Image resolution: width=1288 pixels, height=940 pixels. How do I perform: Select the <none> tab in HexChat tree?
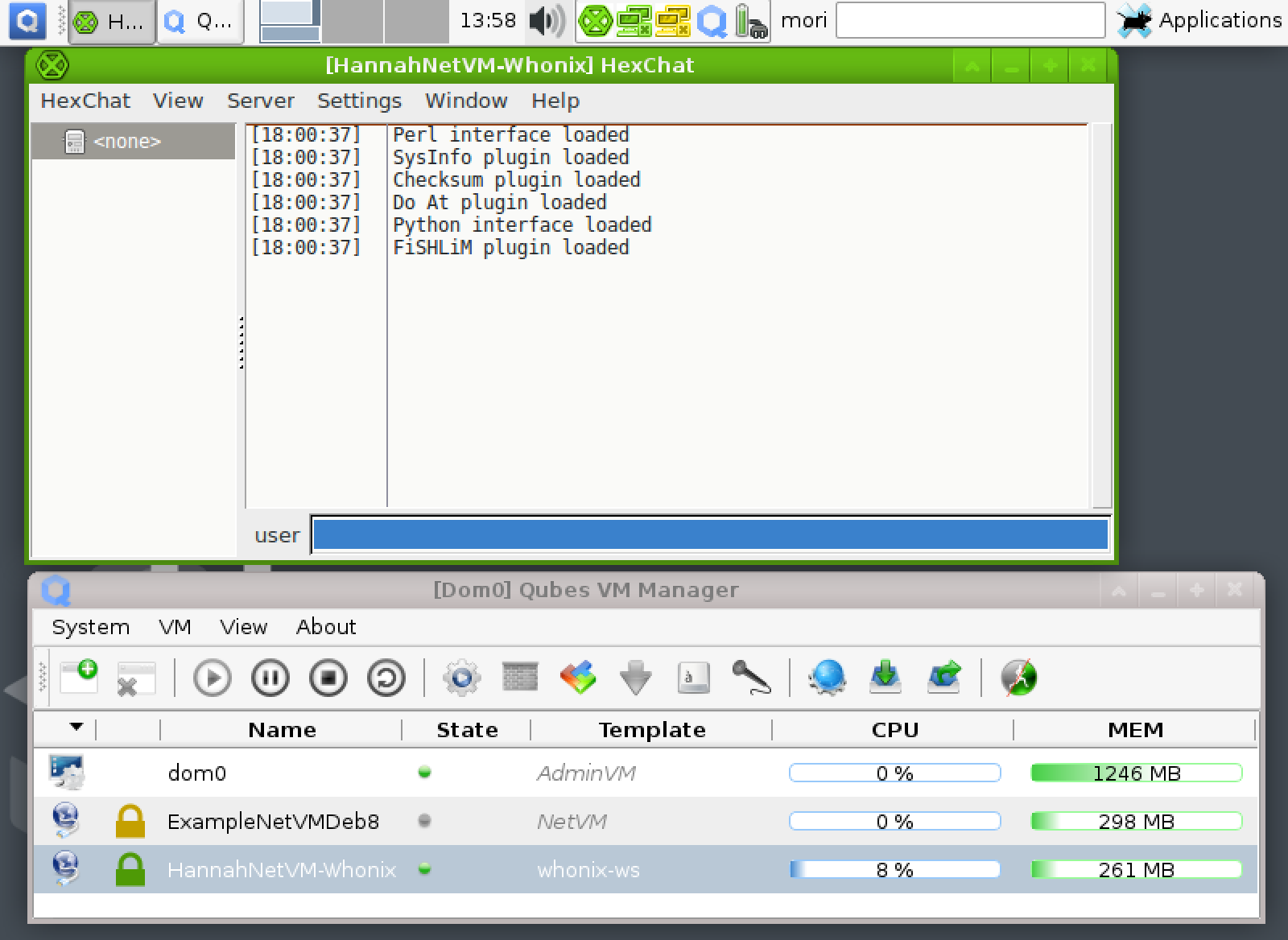(x=134, y=142)
